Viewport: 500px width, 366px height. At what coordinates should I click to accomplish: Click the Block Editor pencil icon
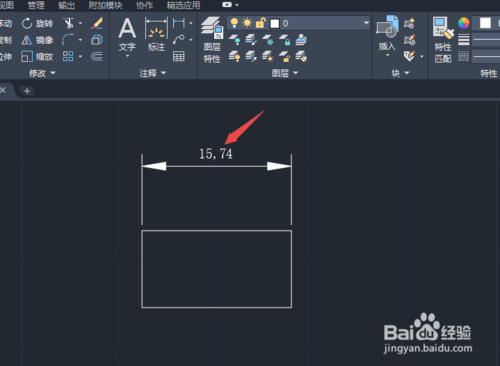pyautogui.click(x=409, y=40)
